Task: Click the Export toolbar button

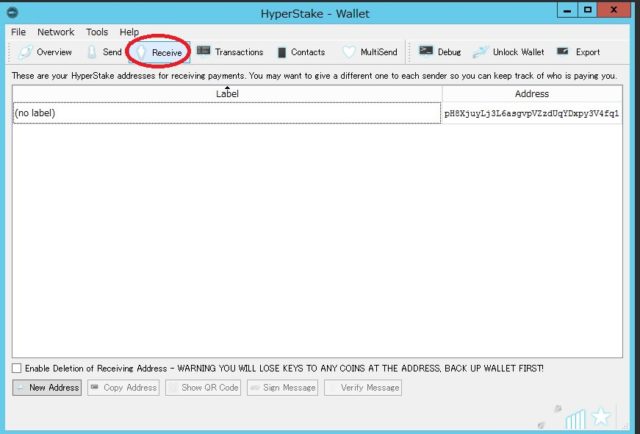Action: point(578,52)
